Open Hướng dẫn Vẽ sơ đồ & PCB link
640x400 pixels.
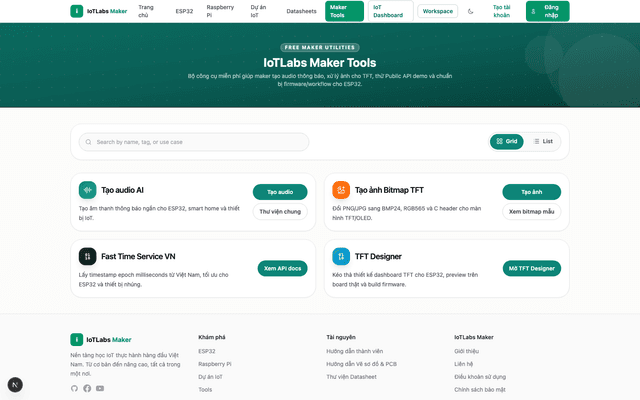tap(362, 364)
